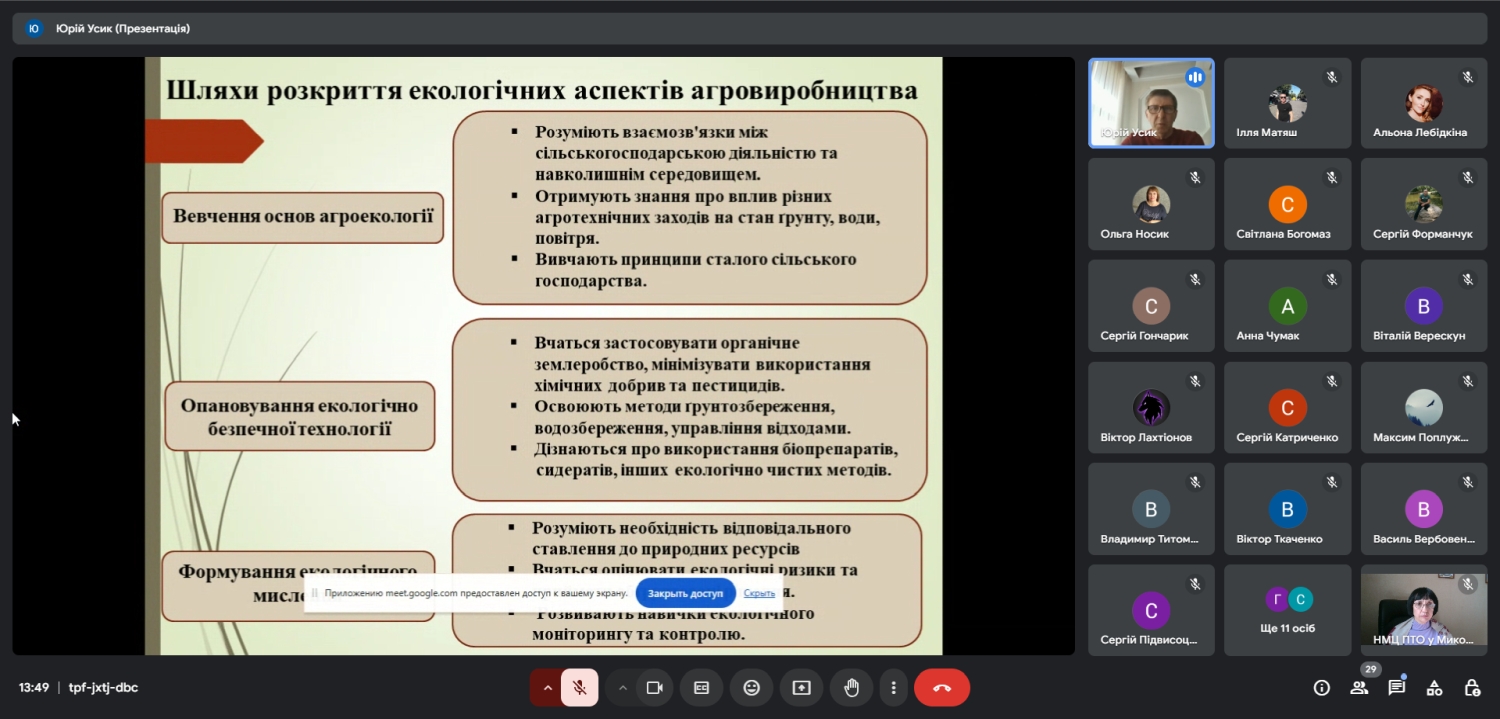1500x719 pixels.
Task: Click the name 'Сергій Гончарик'
Action: tap(1144, 336)
